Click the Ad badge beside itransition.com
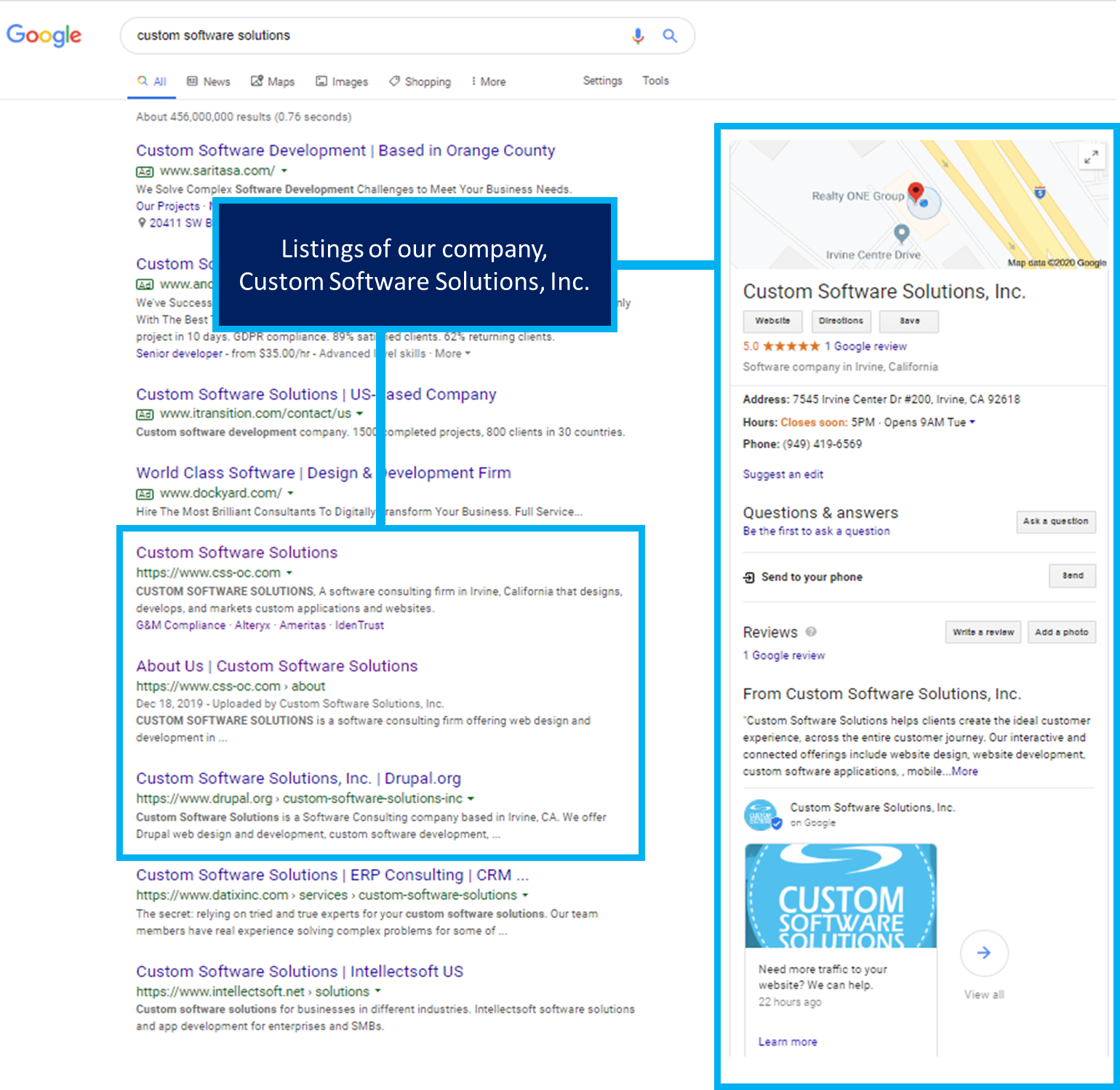This screenshot has height=1090, width=1120. [145, 414]
